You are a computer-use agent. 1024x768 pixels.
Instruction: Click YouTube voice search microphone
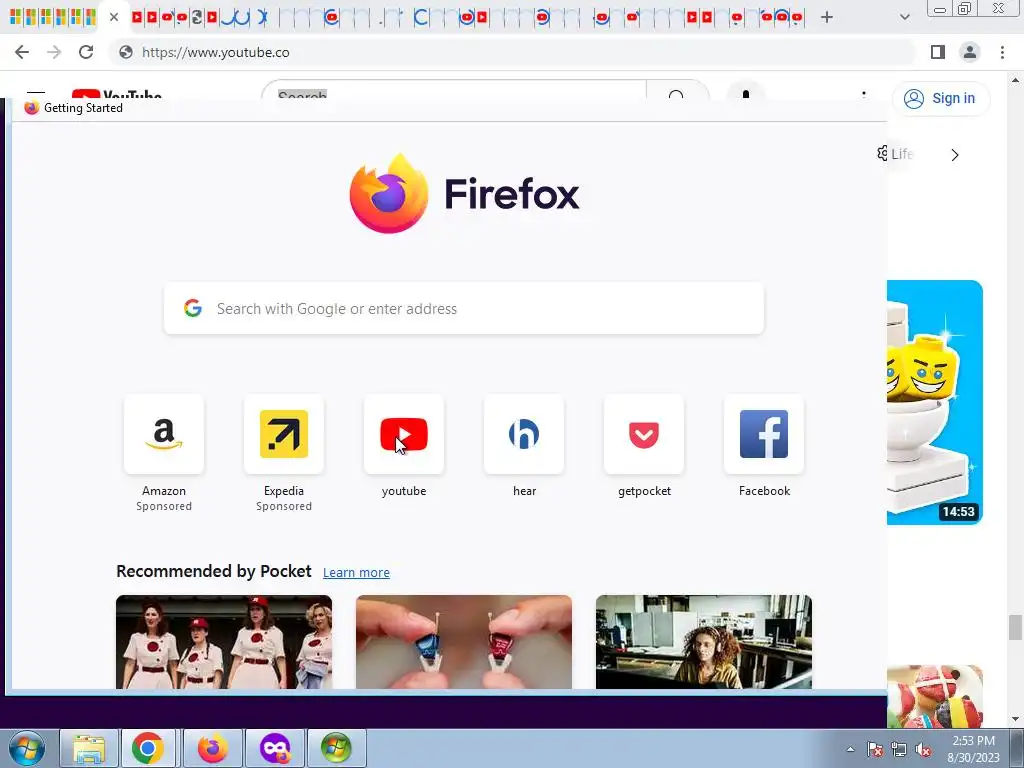[x=746, y=93]
